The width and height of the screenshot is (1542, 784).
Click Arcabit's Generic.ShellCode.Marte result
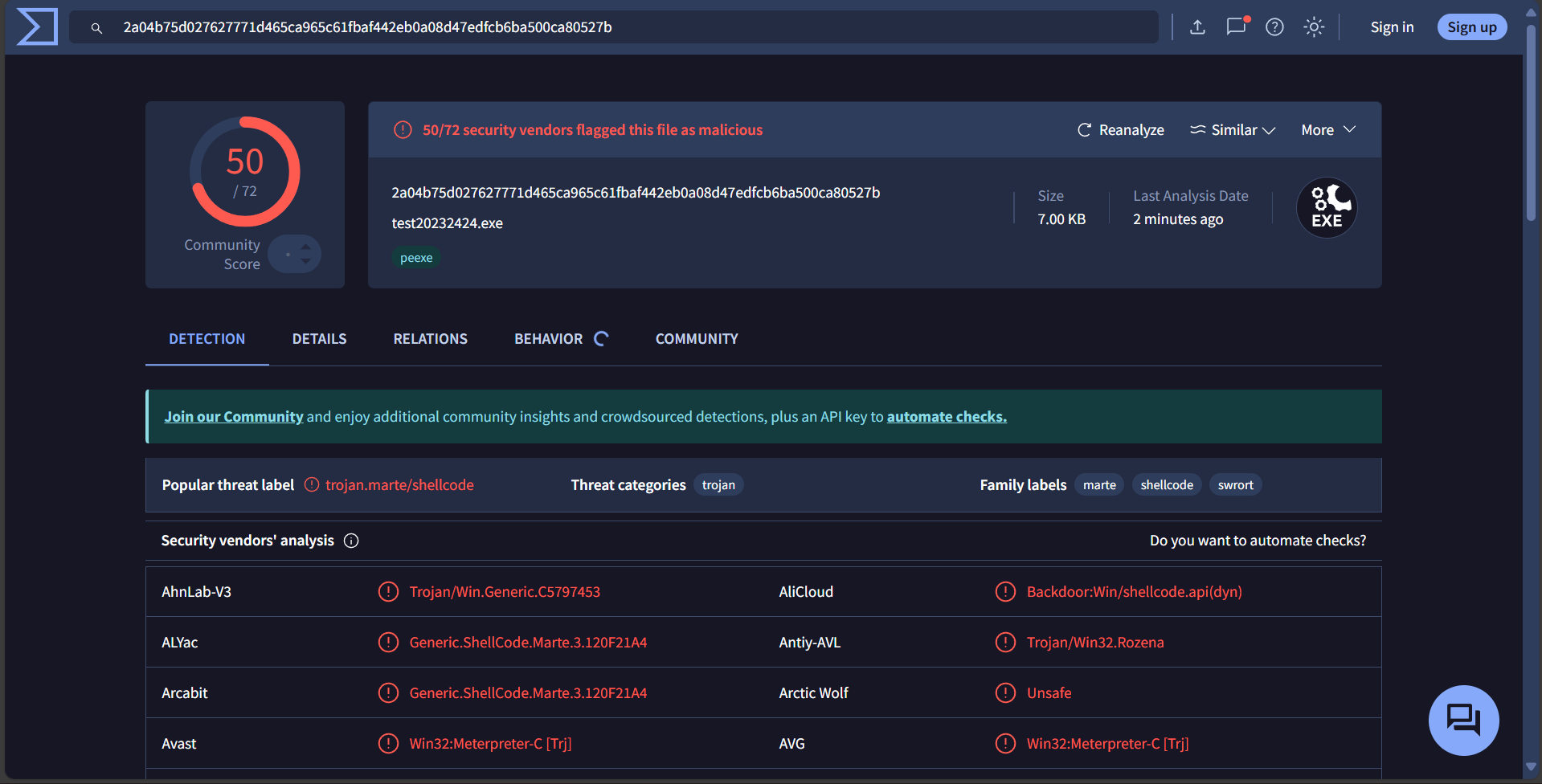click(x=528, y=693)
